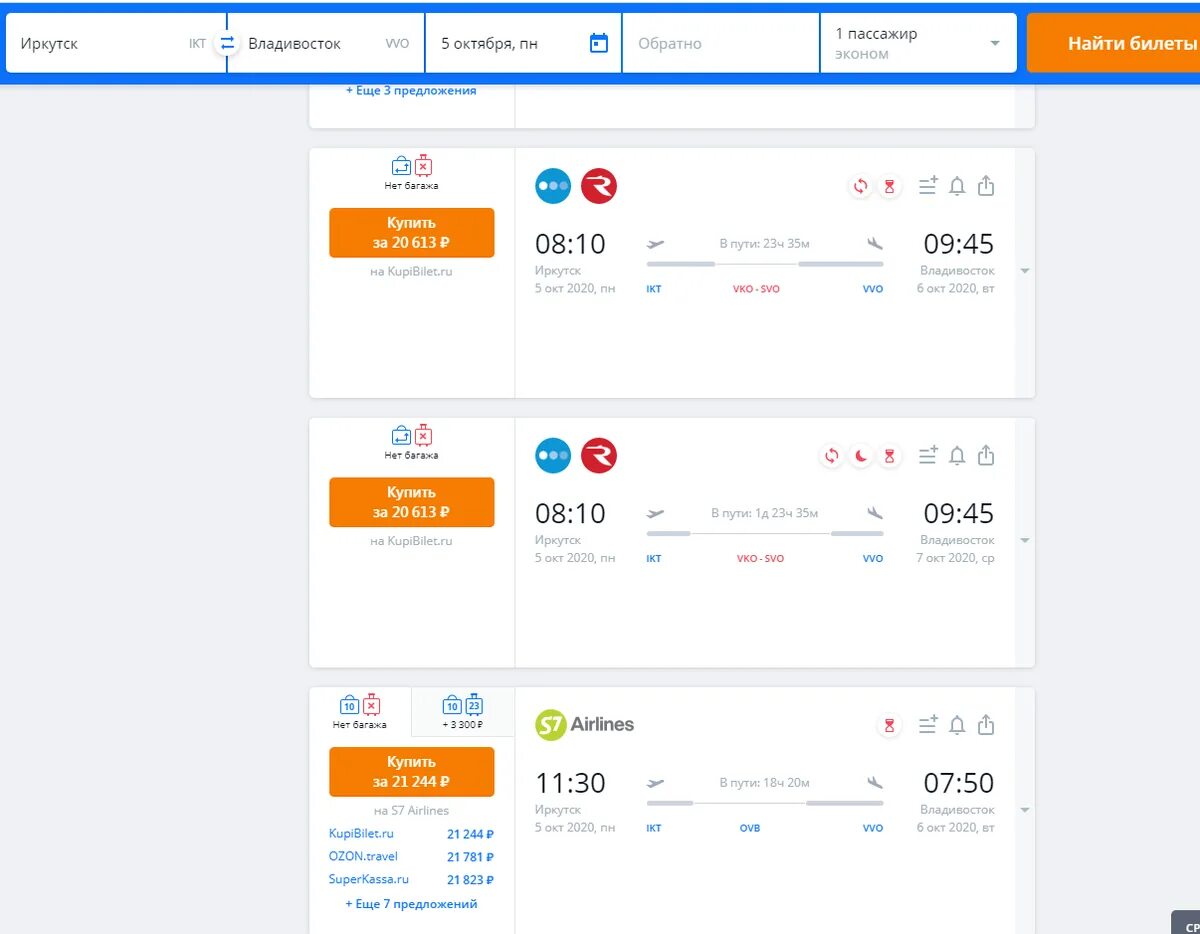1200x934 pixels.
Task: Edit destination city field Владивосток
Action: pyautogui.click(x=327, y=43)
